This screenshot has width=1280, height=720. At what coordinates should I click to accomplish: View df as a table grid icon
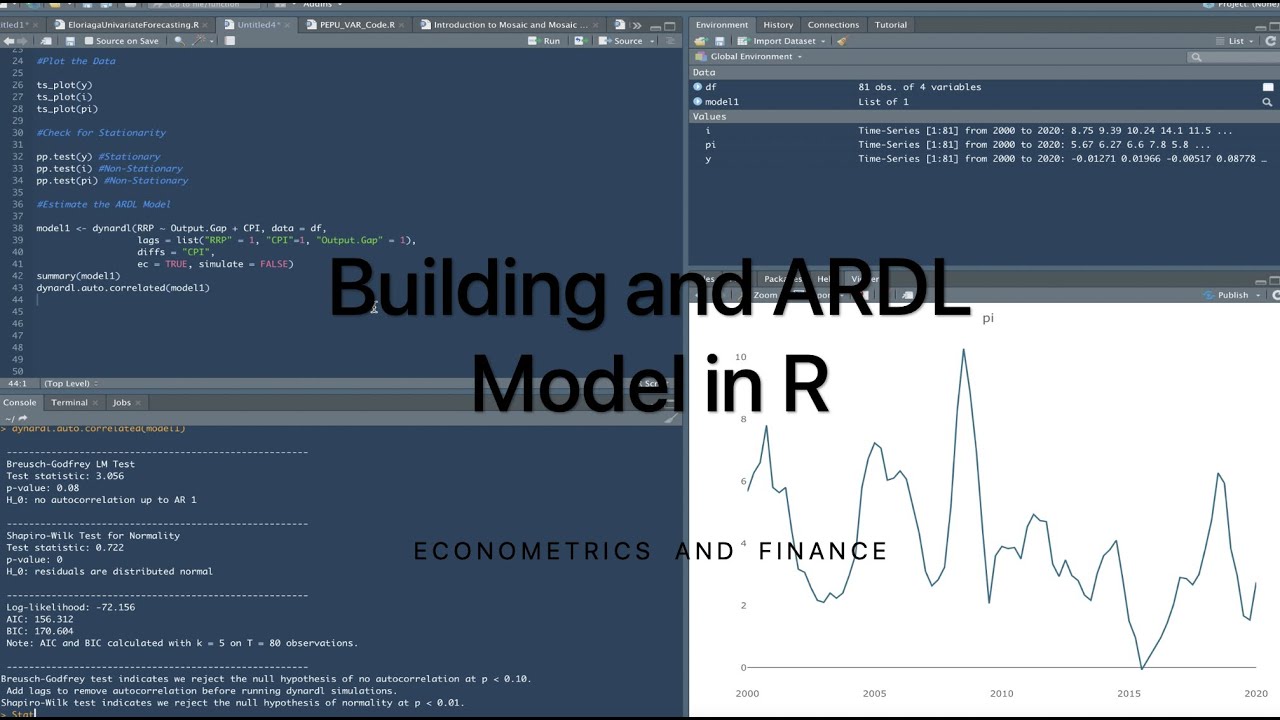(1268, 87)
